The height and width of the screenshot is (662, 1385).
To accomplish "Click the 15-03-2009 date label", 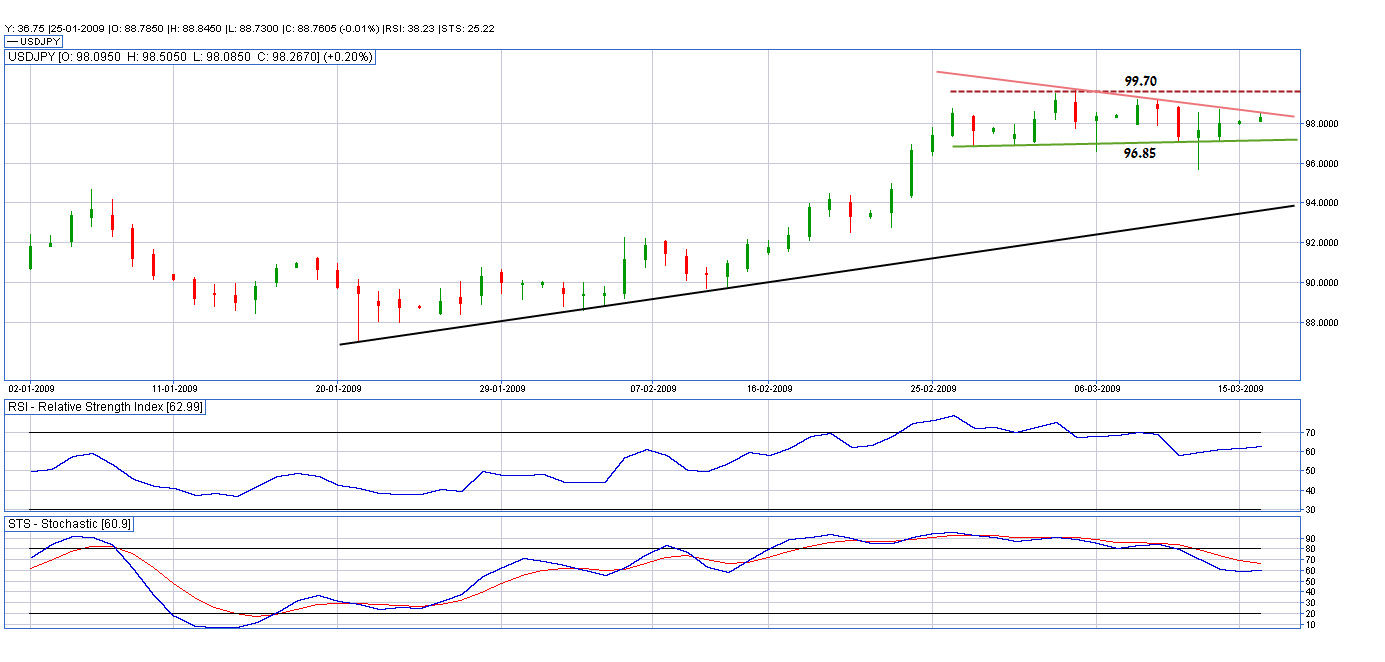I will pyautogui.click(x=1239, y=388).
